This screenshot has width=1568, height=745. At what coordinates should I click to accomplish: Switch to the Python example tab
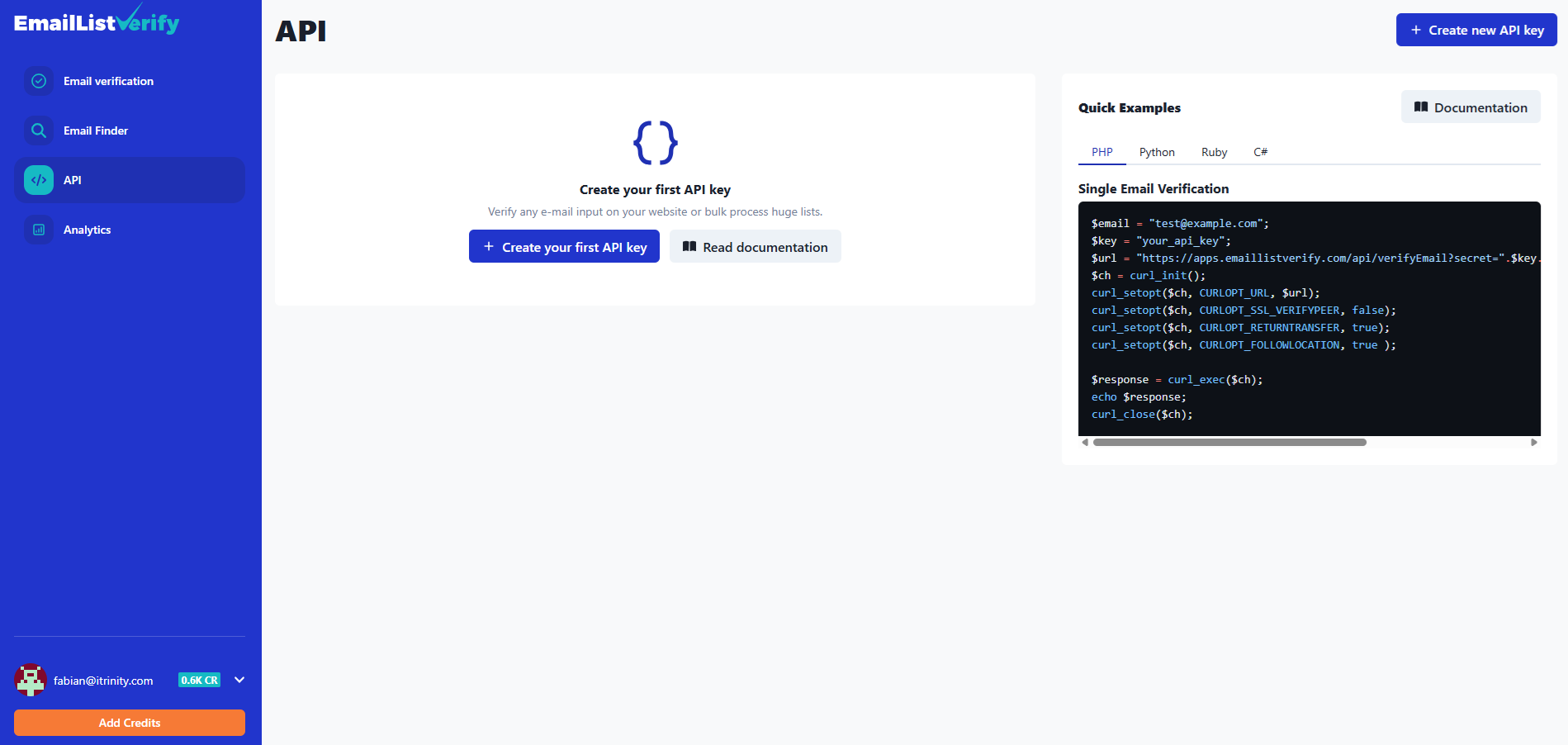coord(1157,152)
